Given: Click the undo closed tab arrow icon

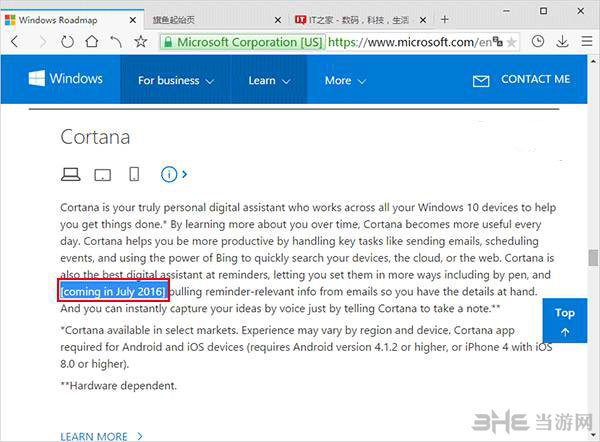Looking at the screenshot, I should tap(116, 41).
